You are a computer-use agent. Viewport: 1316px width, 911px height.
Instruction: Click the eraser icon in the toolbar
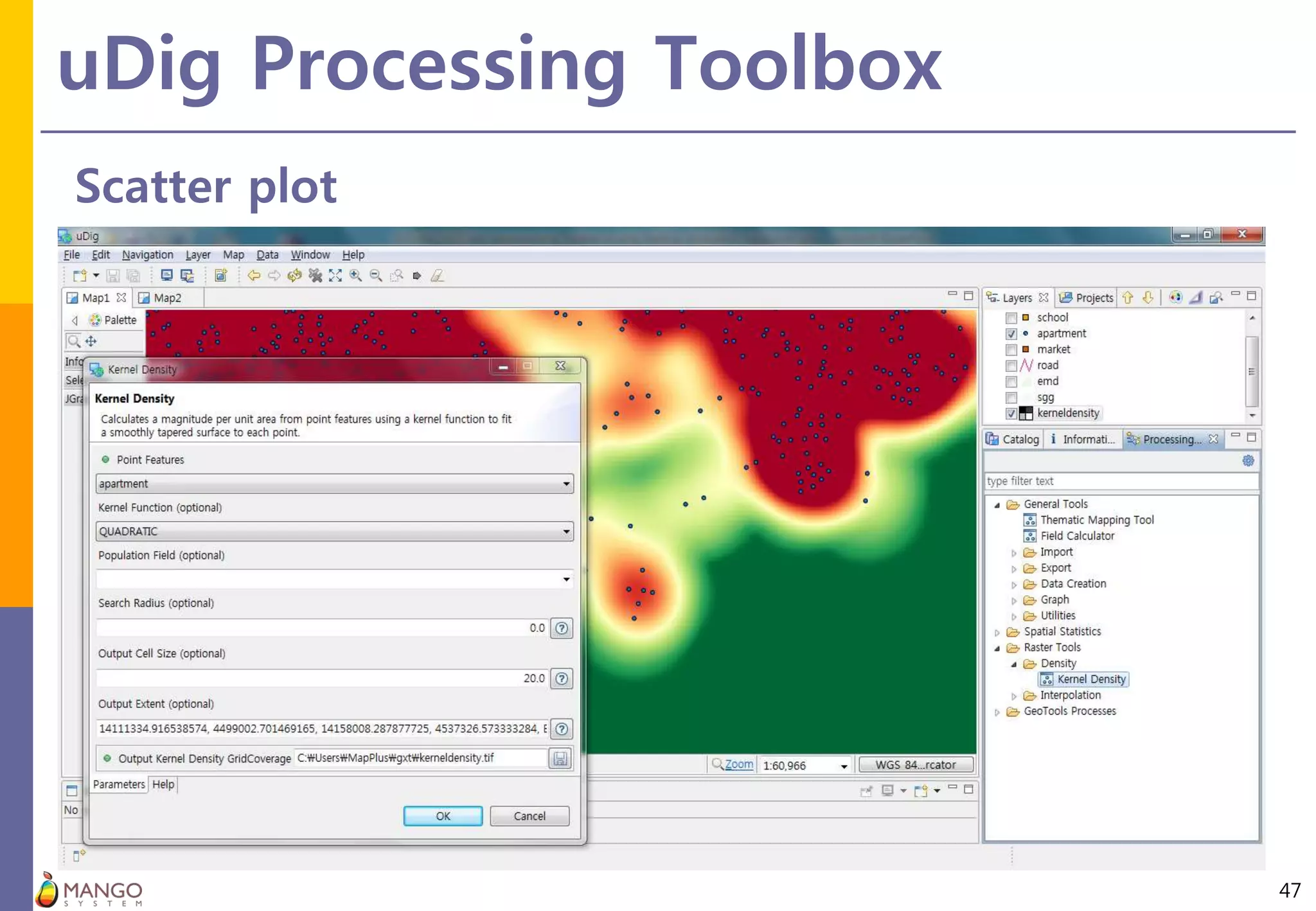438,276
